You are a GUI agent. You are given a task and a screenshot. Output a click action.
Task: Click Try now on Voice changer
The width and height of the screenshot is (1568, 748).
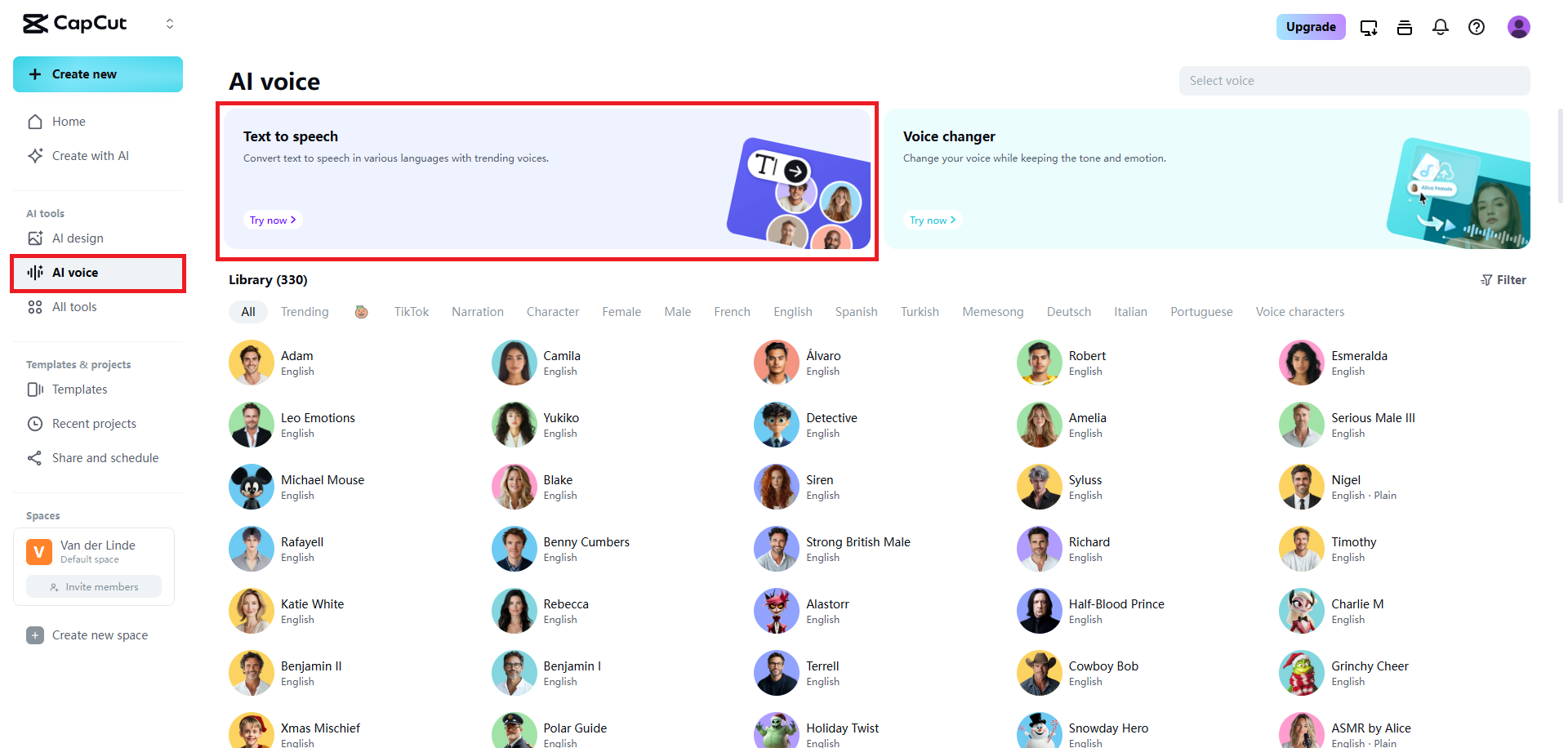click(933, 220)
